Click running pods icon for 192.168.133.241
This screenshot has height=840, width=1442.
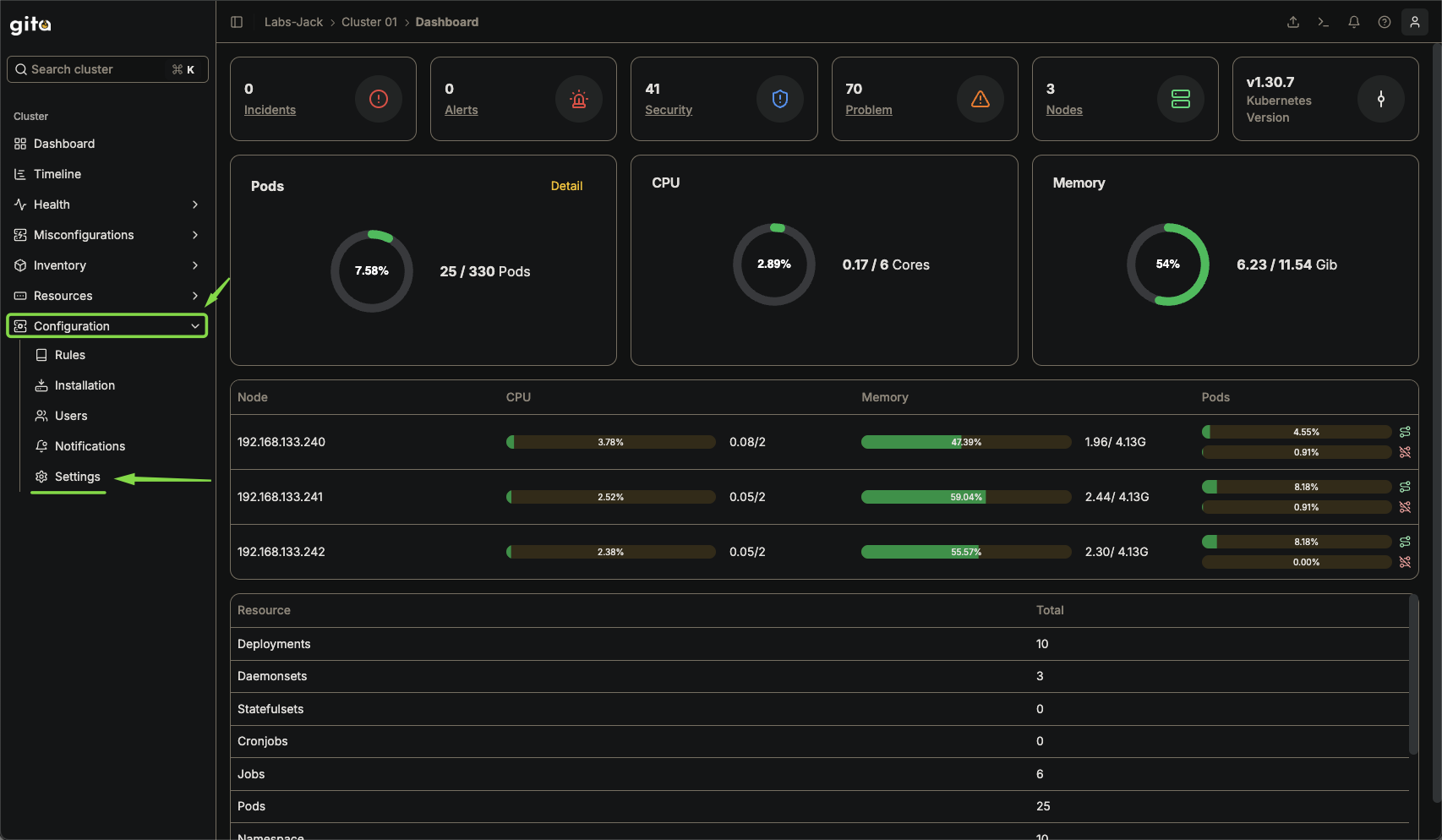tap(1405, 487)
